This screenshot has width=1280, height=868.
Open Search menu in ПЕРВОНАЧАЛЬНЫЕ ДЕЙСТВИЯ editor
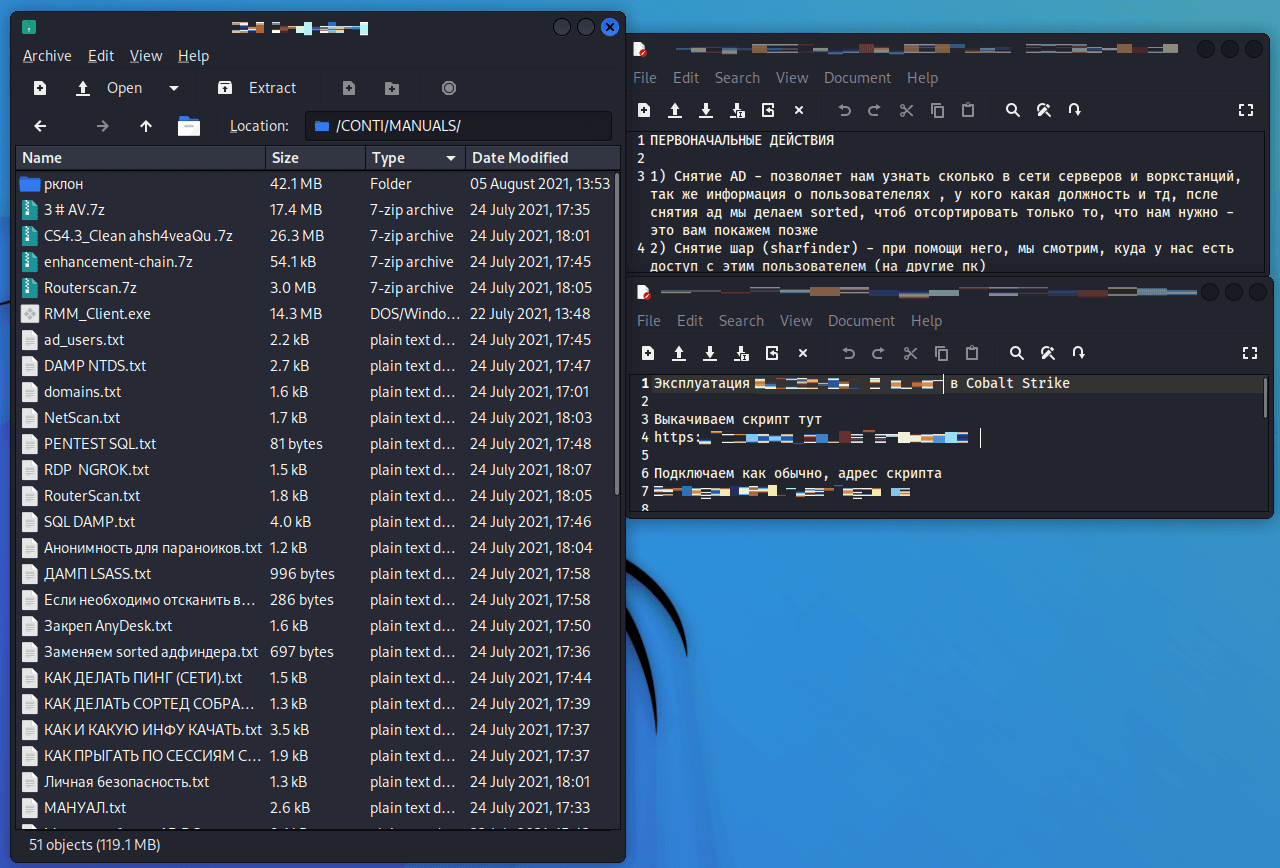pyautogui.click(x=737, y=78)
